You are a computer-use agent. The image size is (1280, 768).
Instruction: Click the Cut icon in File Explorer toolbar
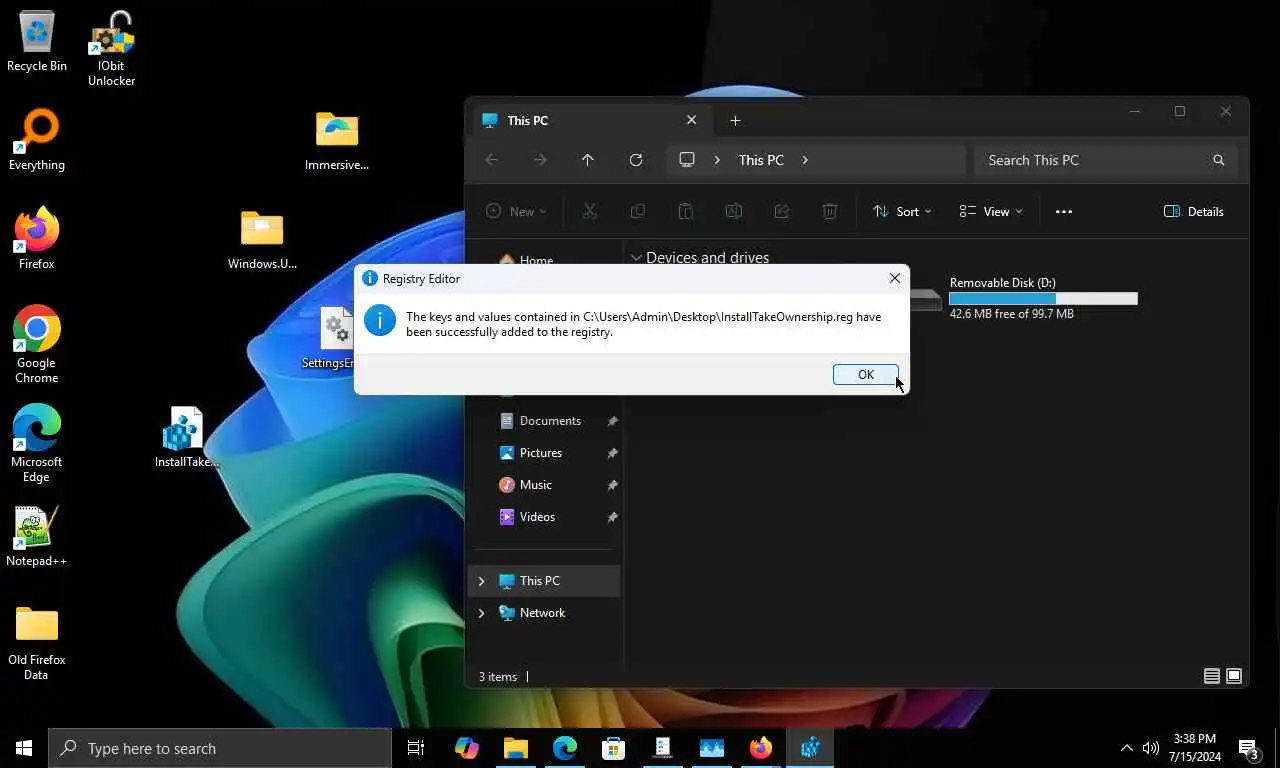589,211
